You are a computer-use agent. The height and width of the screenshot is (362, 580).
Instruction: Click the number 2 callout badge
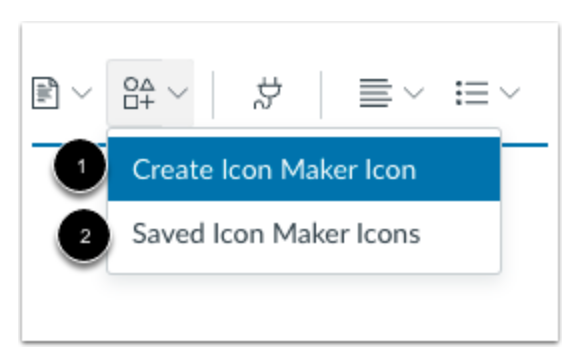[84, 236]
